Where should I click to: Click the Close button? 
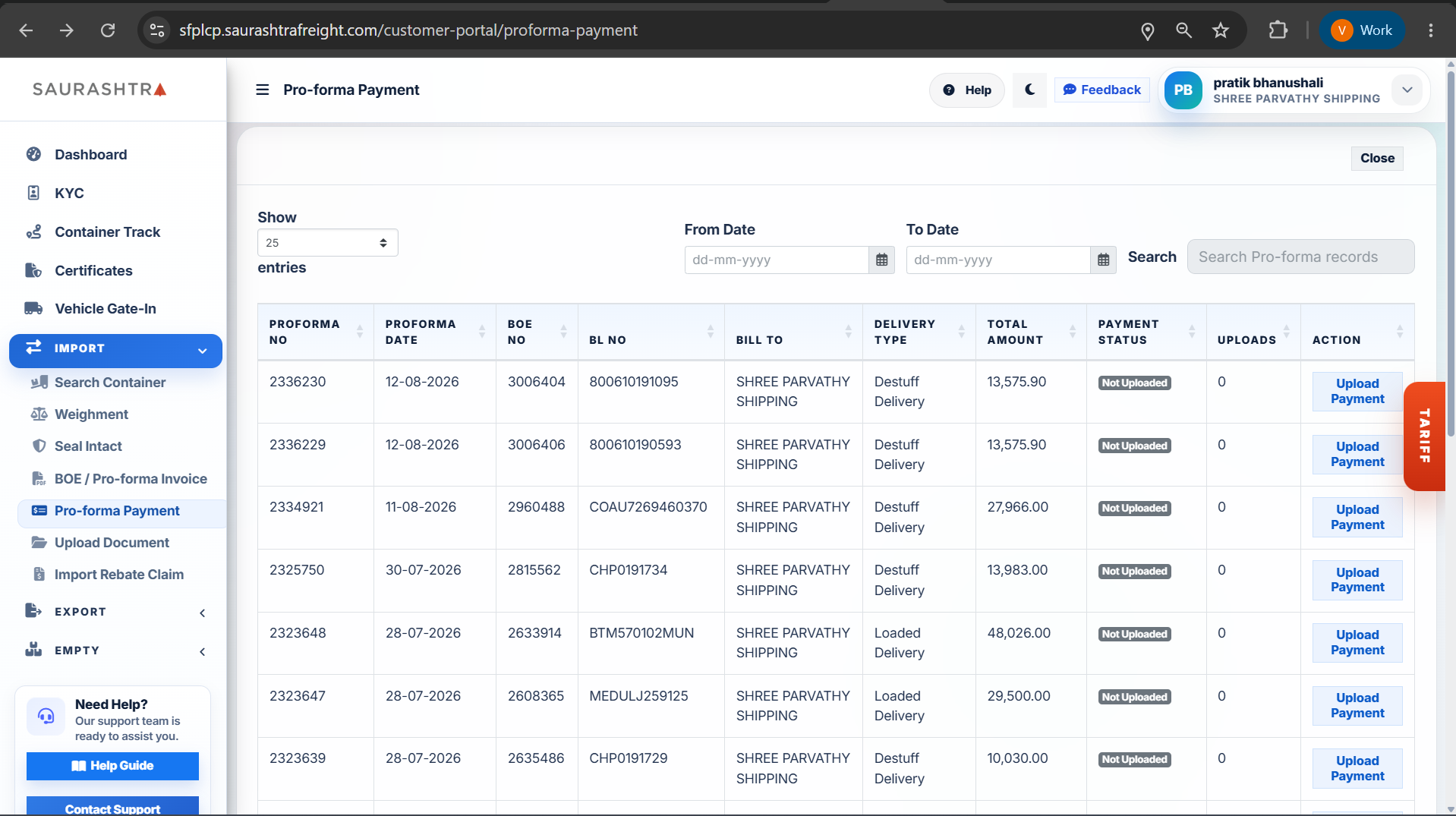click(1377, 158)
